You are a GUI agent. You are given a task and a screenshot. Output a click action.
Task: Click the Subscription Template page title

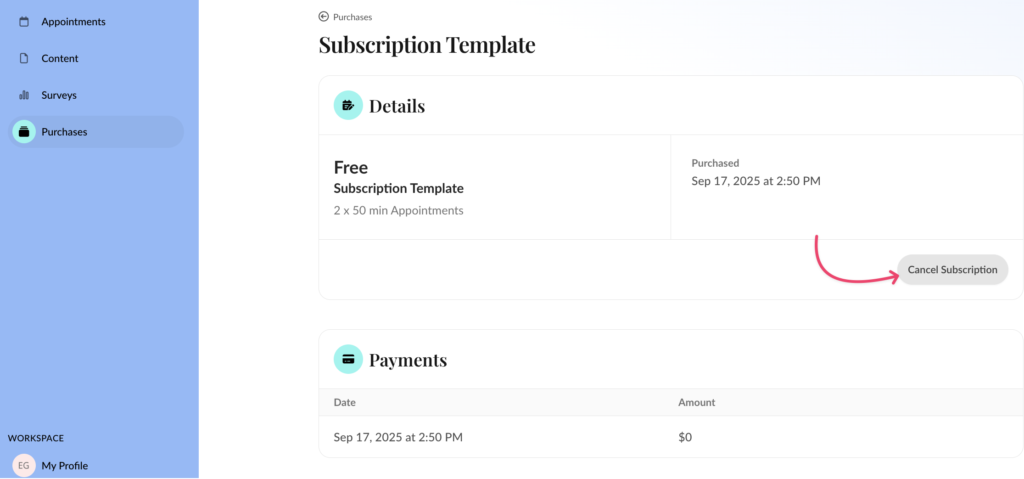pyautogui.click(x=427, y=45)
